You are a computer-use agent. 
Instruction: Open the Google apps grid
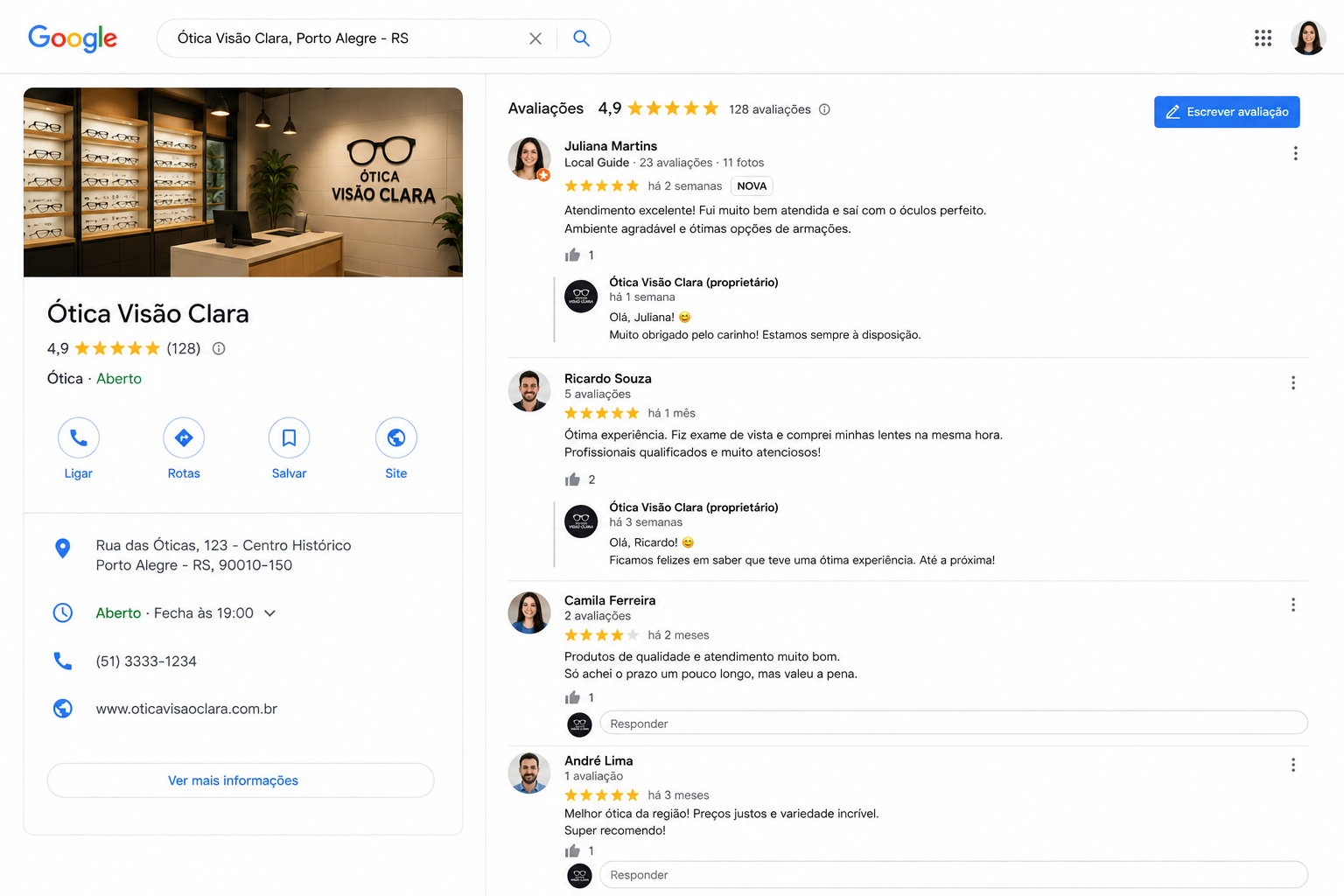1263,38
